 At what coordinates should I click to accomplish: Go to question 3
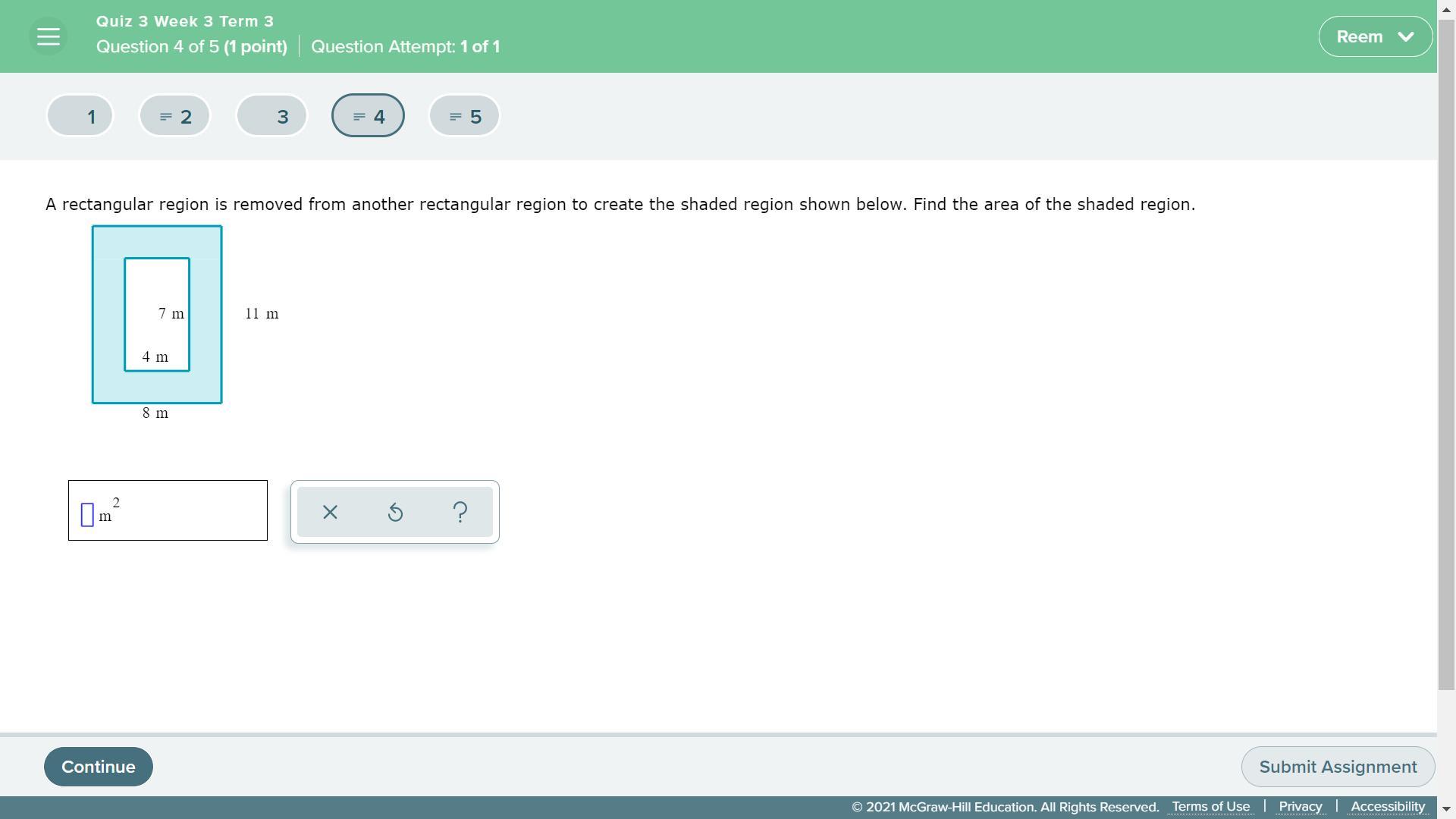[272, 116]
